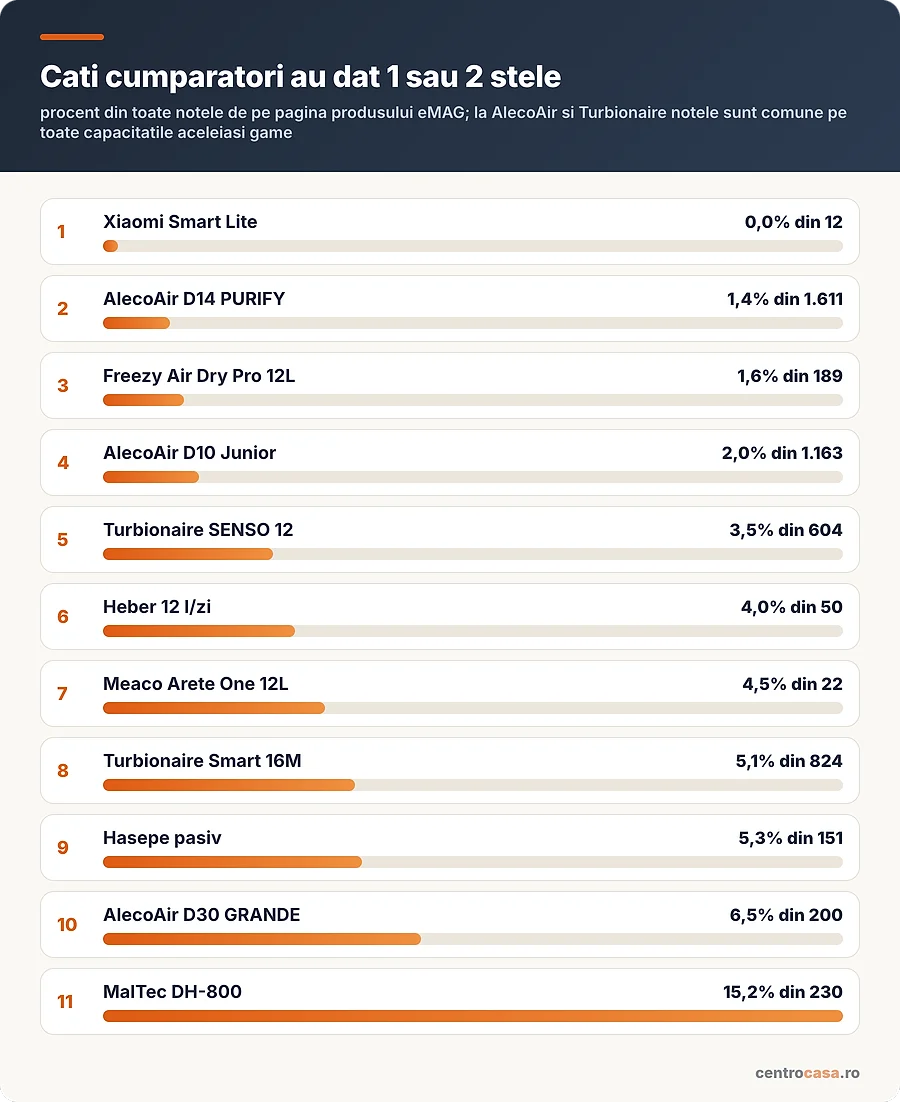Click the Freezy Air Dry Pro 12L label
Viewport: 900px width, 1102px height.
pyautogui.click(x=199, y=376)
